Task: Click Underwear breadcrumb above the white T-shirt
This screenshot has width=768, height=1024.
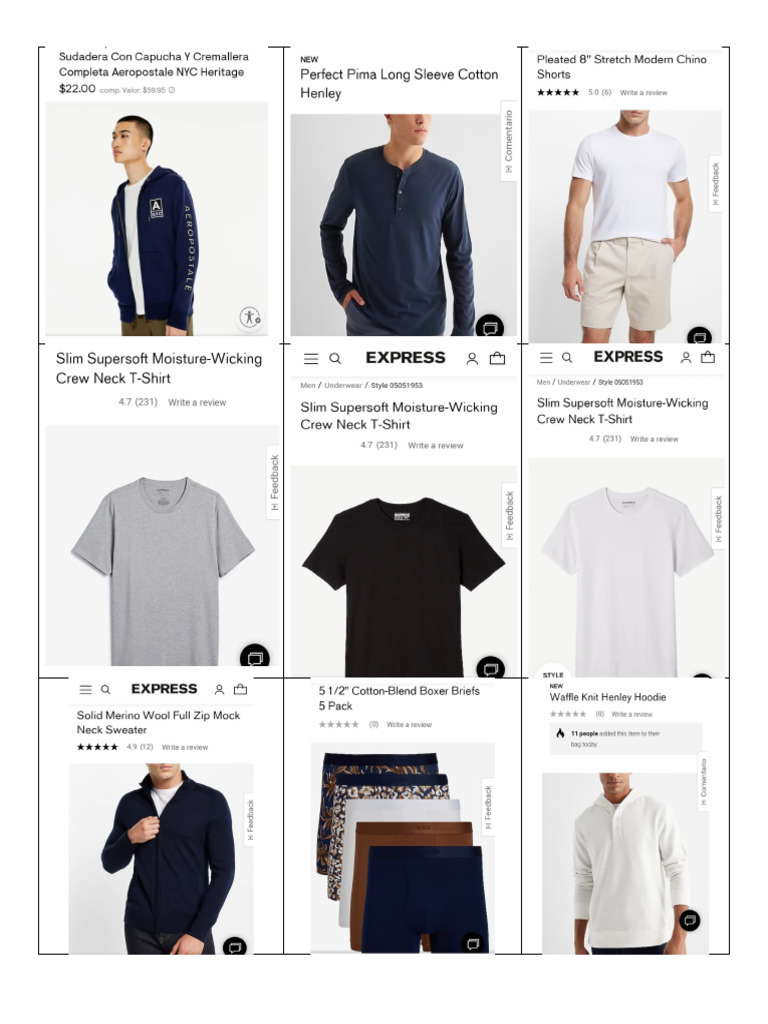Action: (573, 382)
